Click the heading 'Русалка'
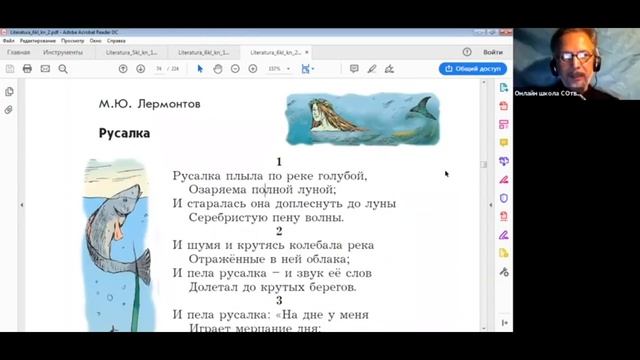640x360 pixels. pyautogui.click(x=124, y=133)
